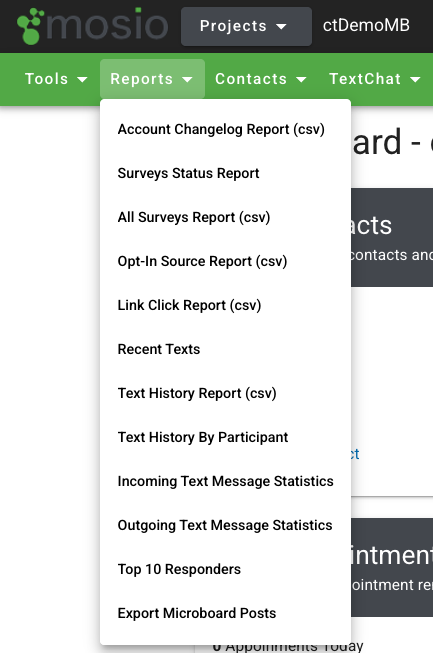This screenshot has width=433, height=653.
Task: Open Link Click Report (csv)
Action: pyautogui.click(x=225, y=305)
